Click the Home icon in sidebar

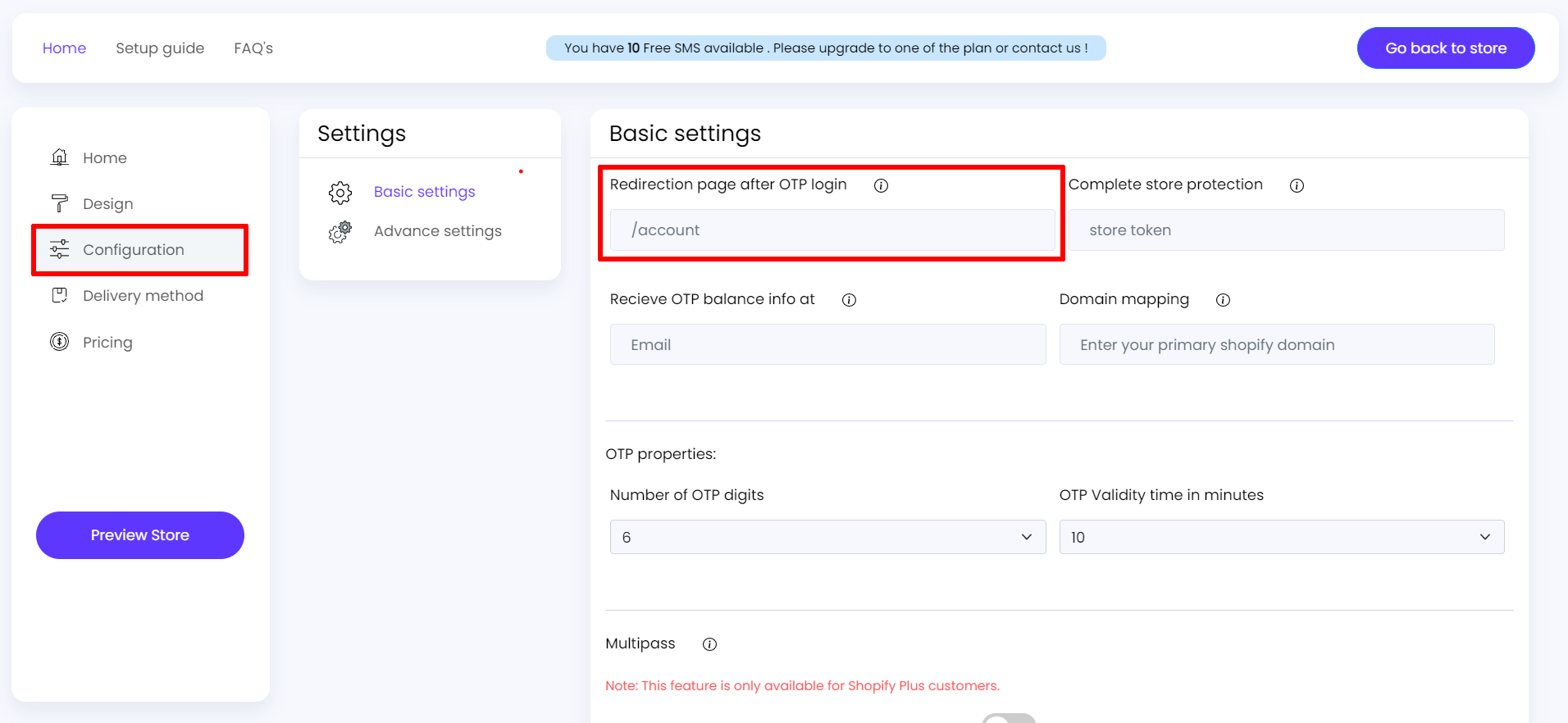(60, 157)
